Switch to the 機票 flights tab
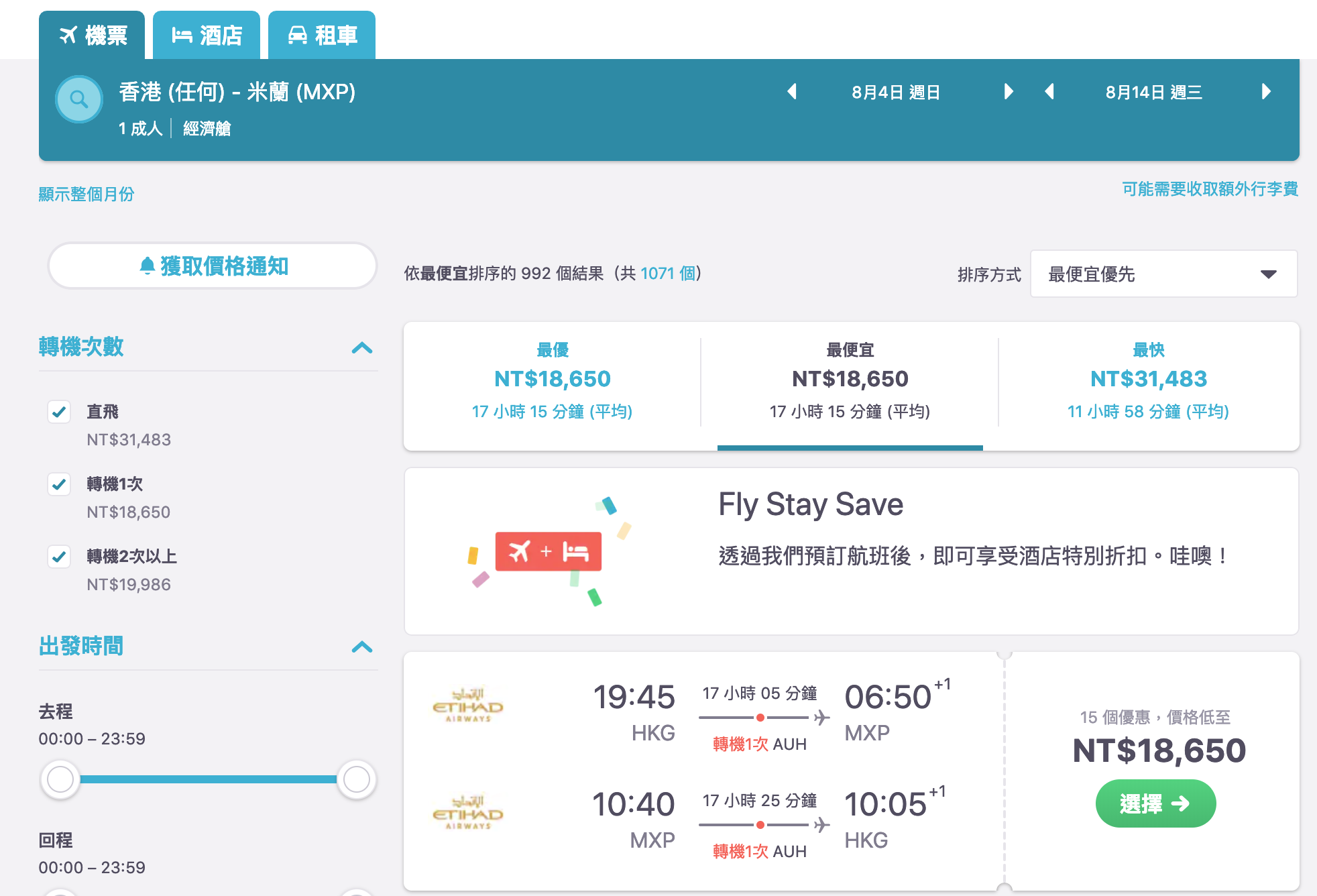The width and height of the screenshot is (1317, 896). [92, 35]
